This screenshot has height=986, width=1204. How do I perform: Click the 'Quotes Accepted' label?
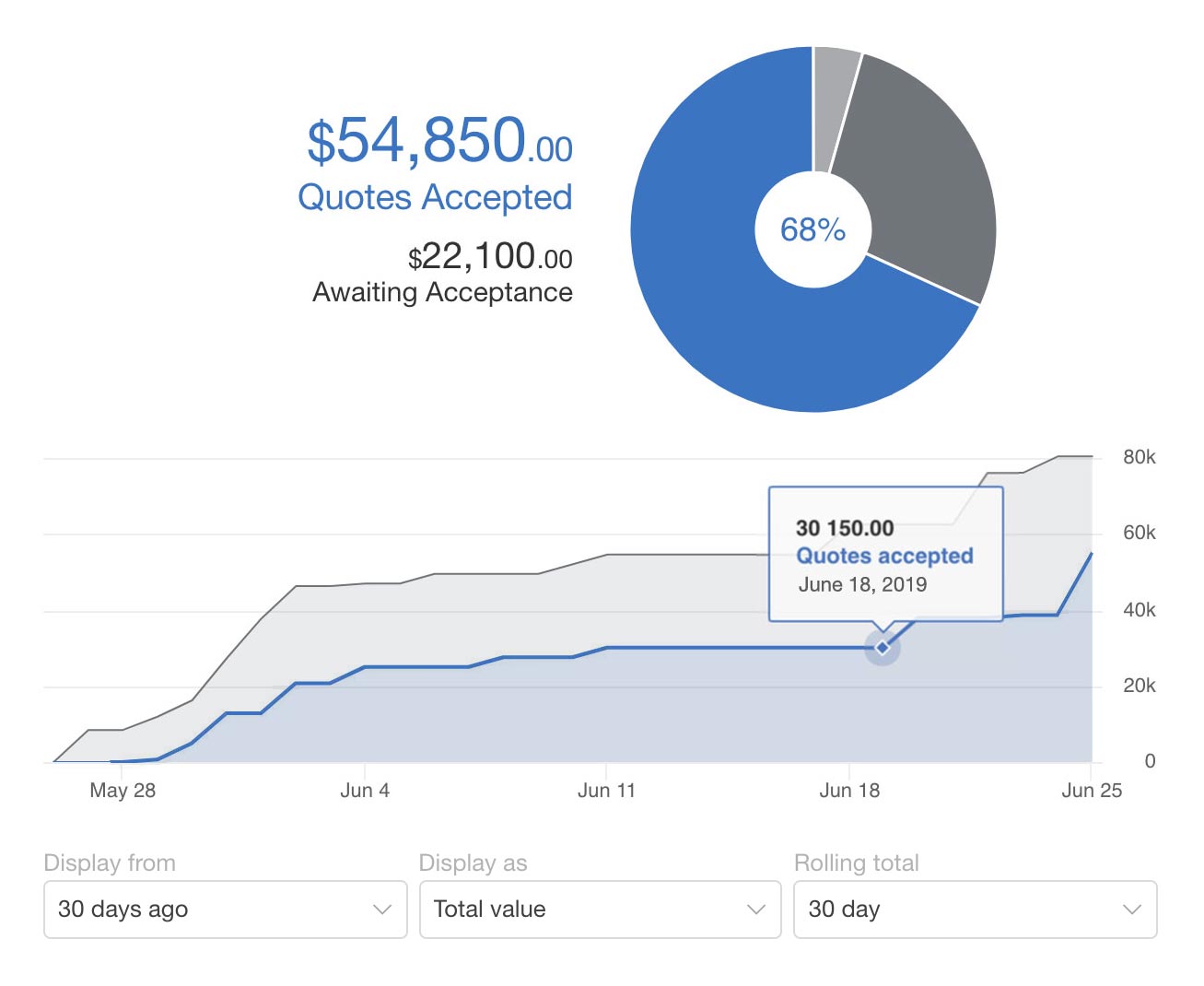[435, 197]
